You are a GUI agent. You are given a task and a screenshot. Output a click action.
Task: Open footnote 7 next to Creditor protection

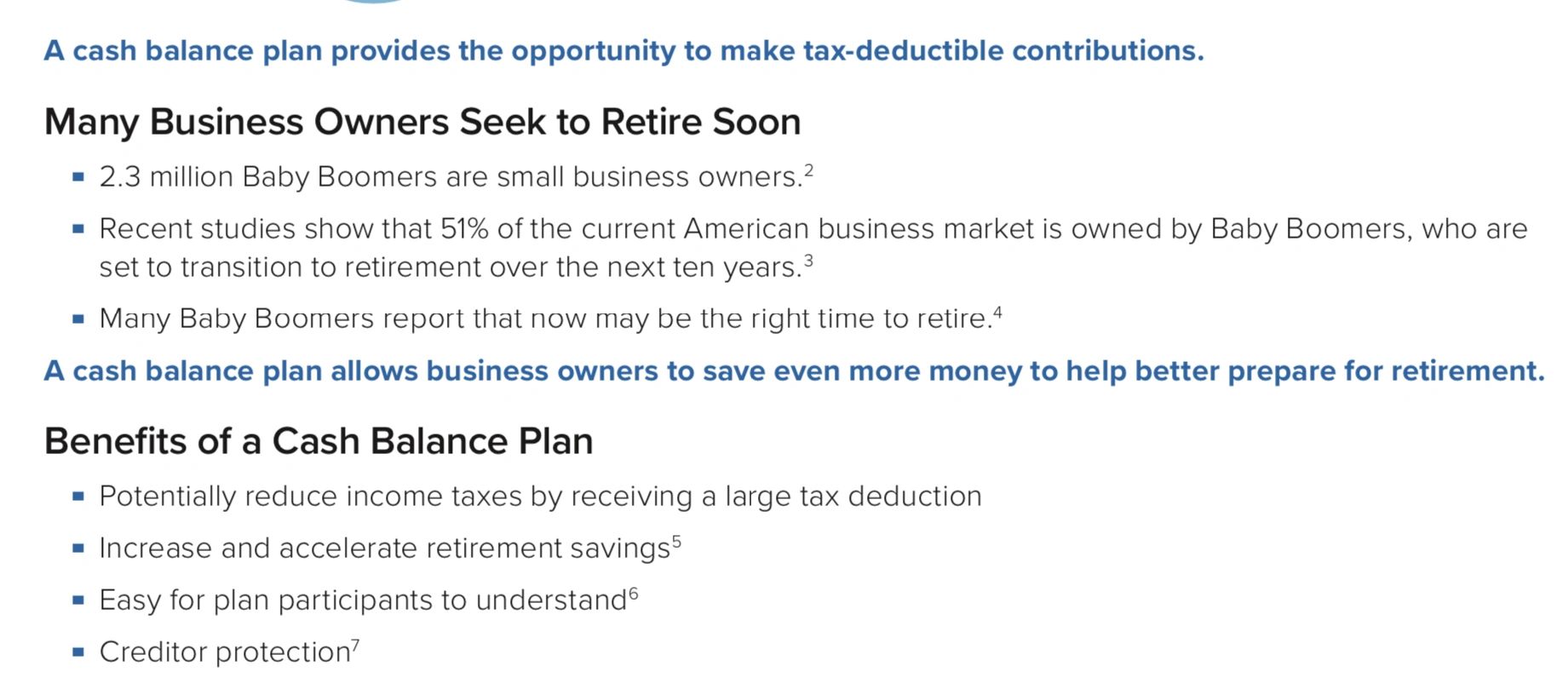355,645
